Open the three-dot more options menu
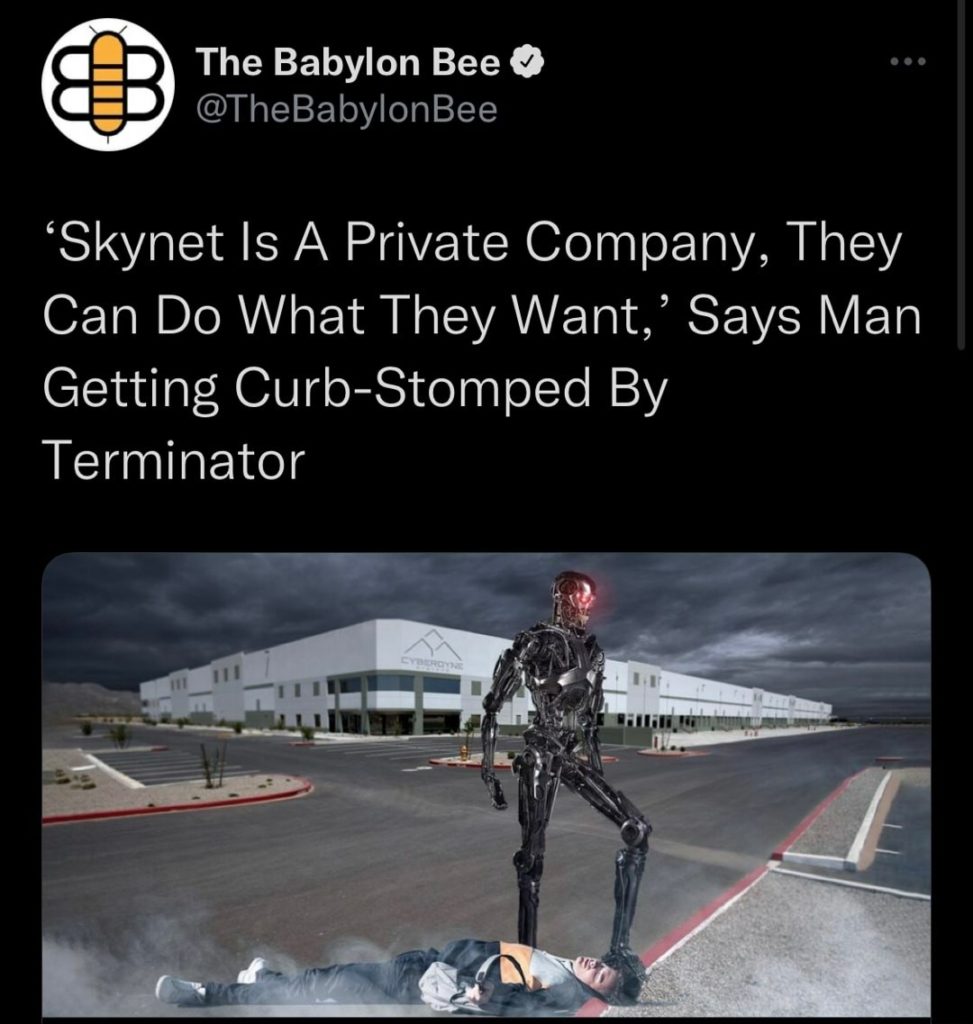The height and width of the screenshot is (1024, 973). [908, 62]
